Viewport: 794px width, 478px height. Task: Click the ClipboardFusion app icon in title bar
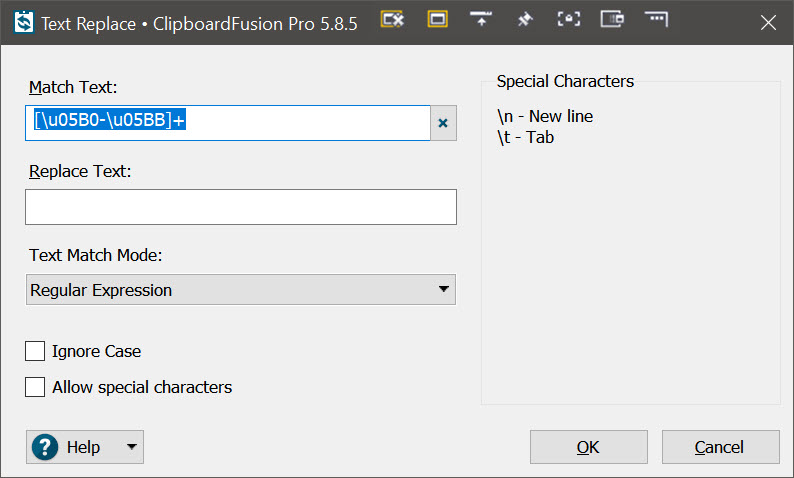pos(22,23)
